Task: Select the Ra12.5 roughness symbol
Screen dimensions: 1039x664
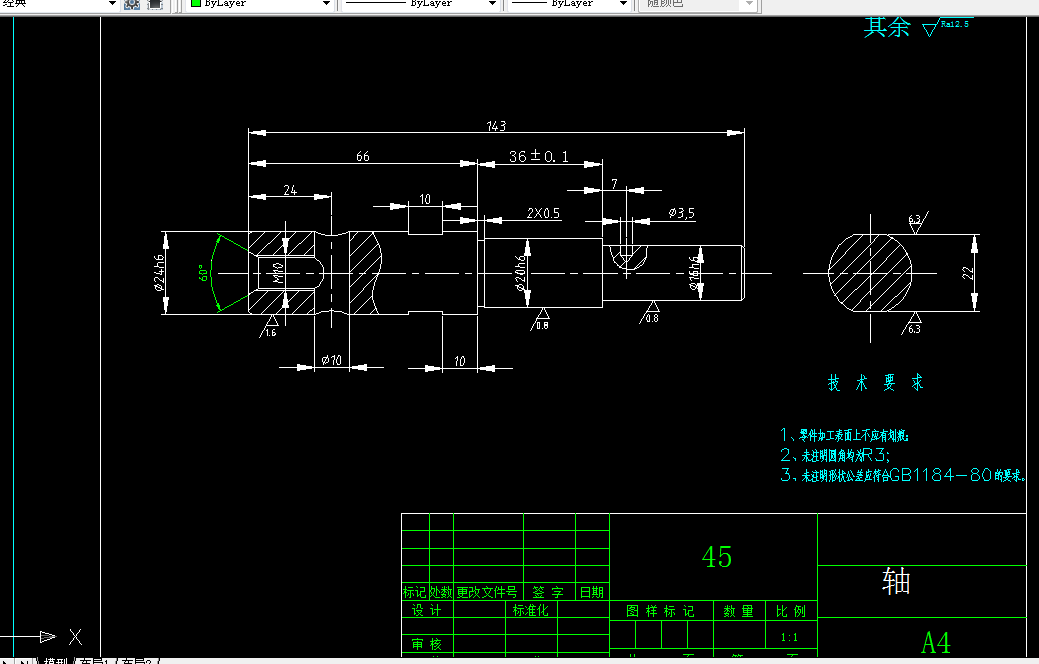Action: (946, 27)
